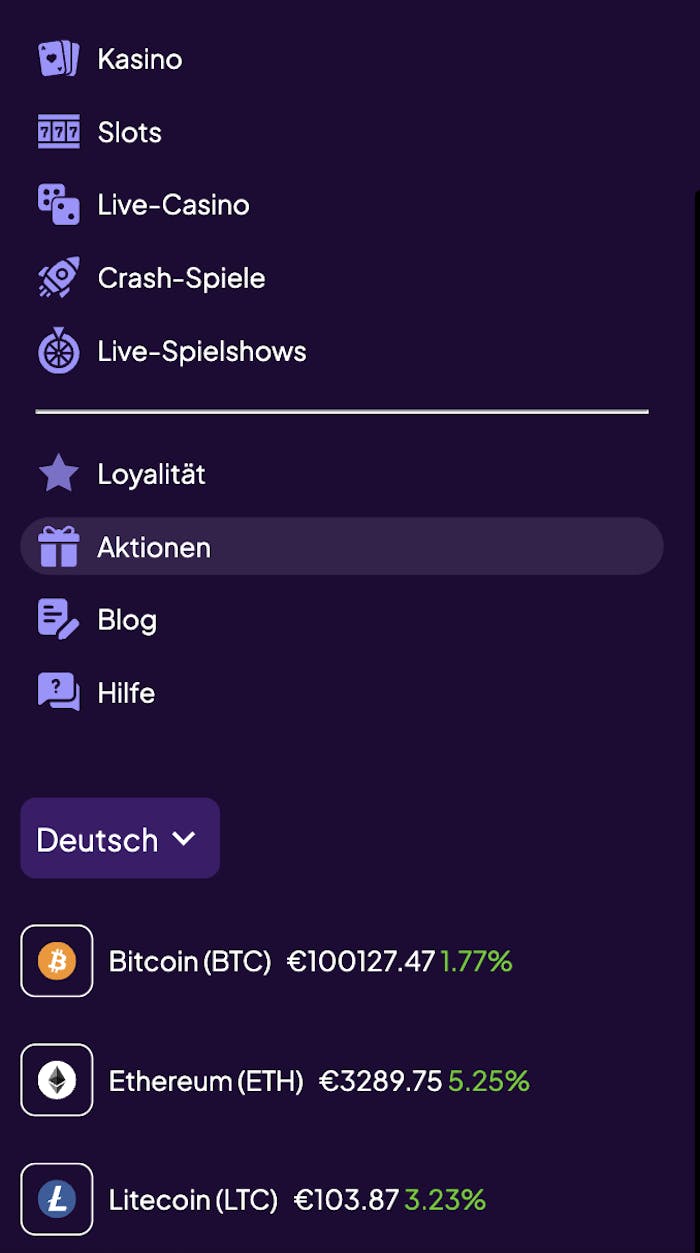Click the Hilfe question bubble icon
Image resolution: width=700 pixels, height=1253 pixels.
(x=58, y=693)
